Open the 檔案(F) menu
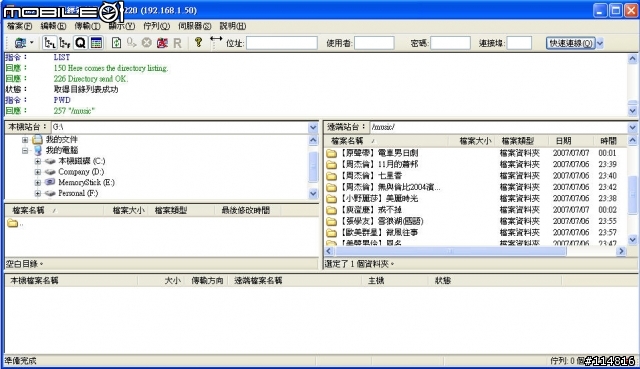Viewport: 640px width, 369px height. pyautogui.click(x=20, y=26)
